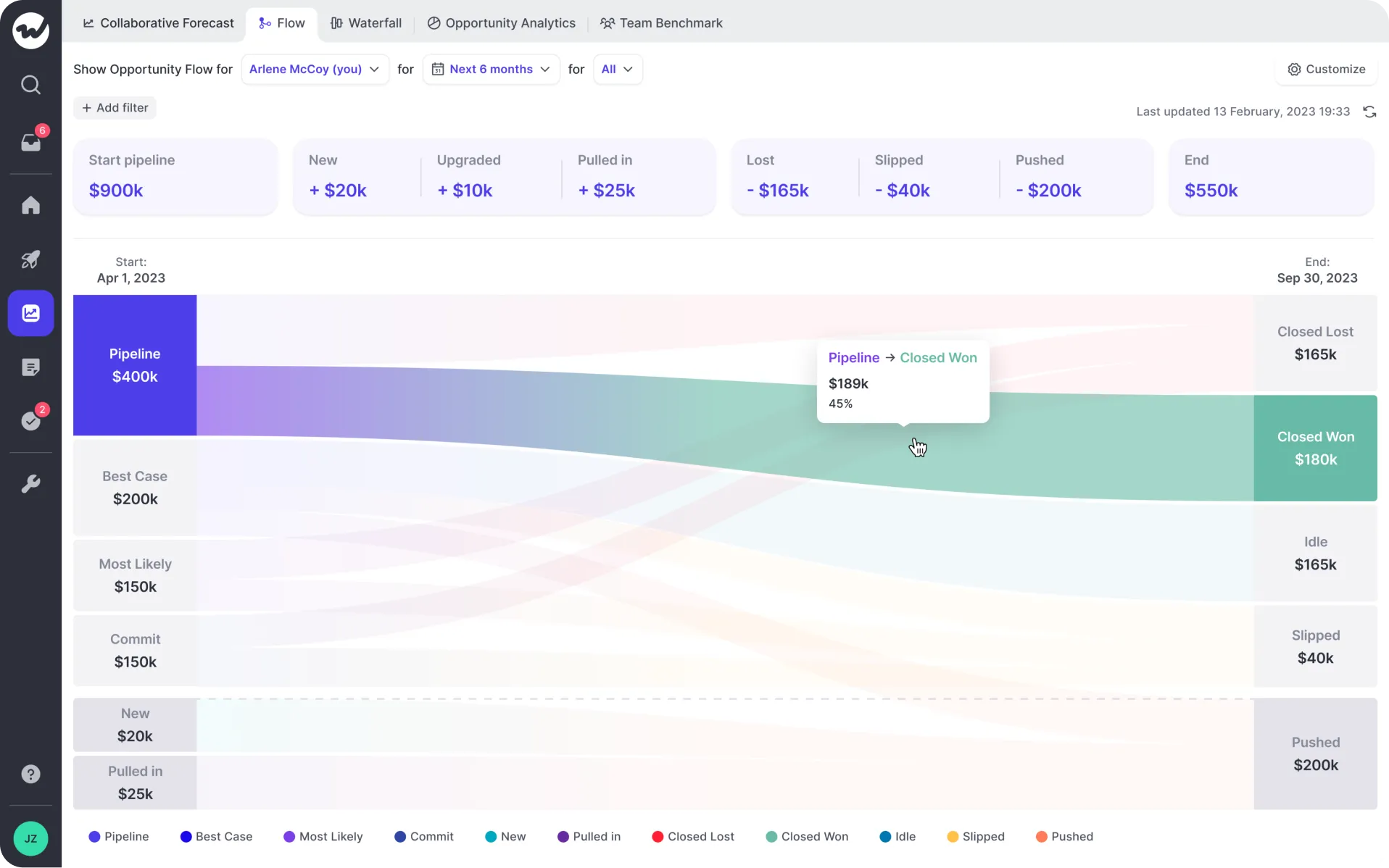Switch to the Team Benchmark tab
The height and width of the screenshot is (868, 1389).
(x=661, y=22)
